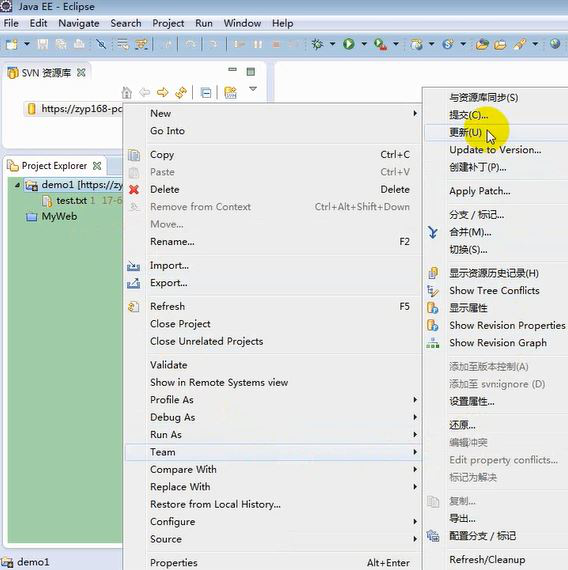Click the Pause toolbar icon
The height and width of the screenshot is (570, 568).
(x=258, y=44)
